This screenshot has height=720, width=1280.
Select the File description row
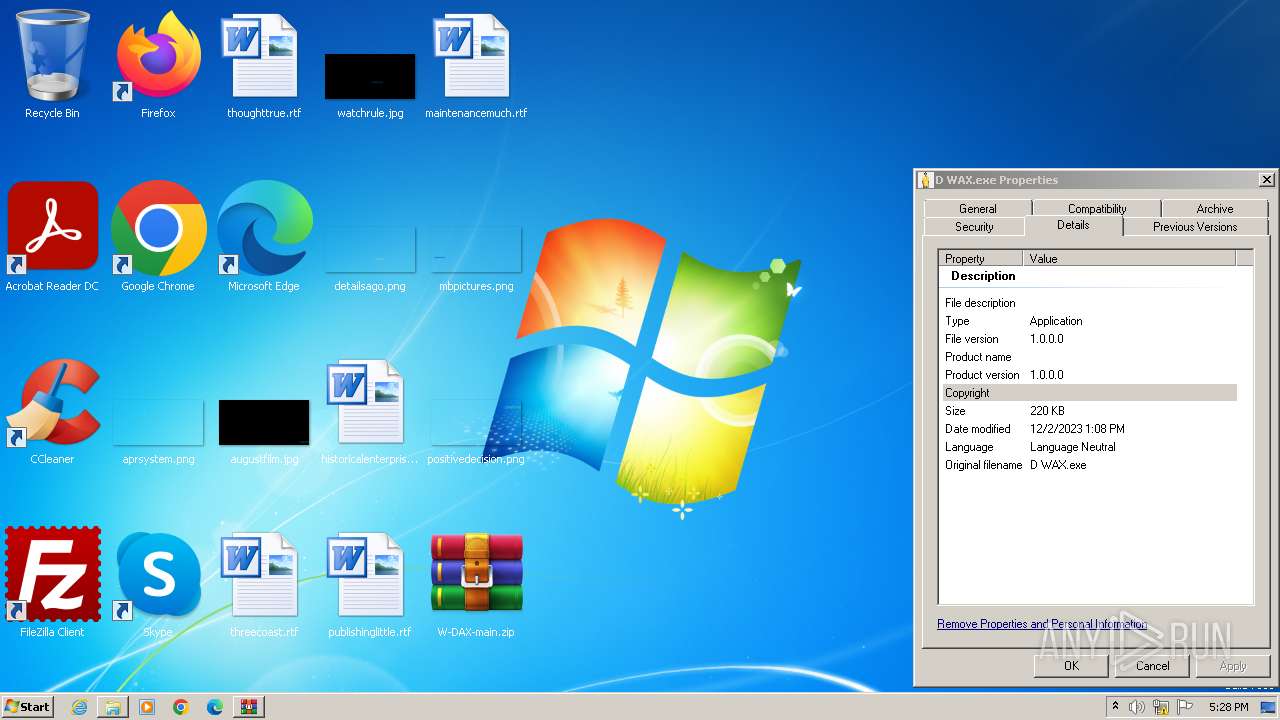[x=1090, y=303]
